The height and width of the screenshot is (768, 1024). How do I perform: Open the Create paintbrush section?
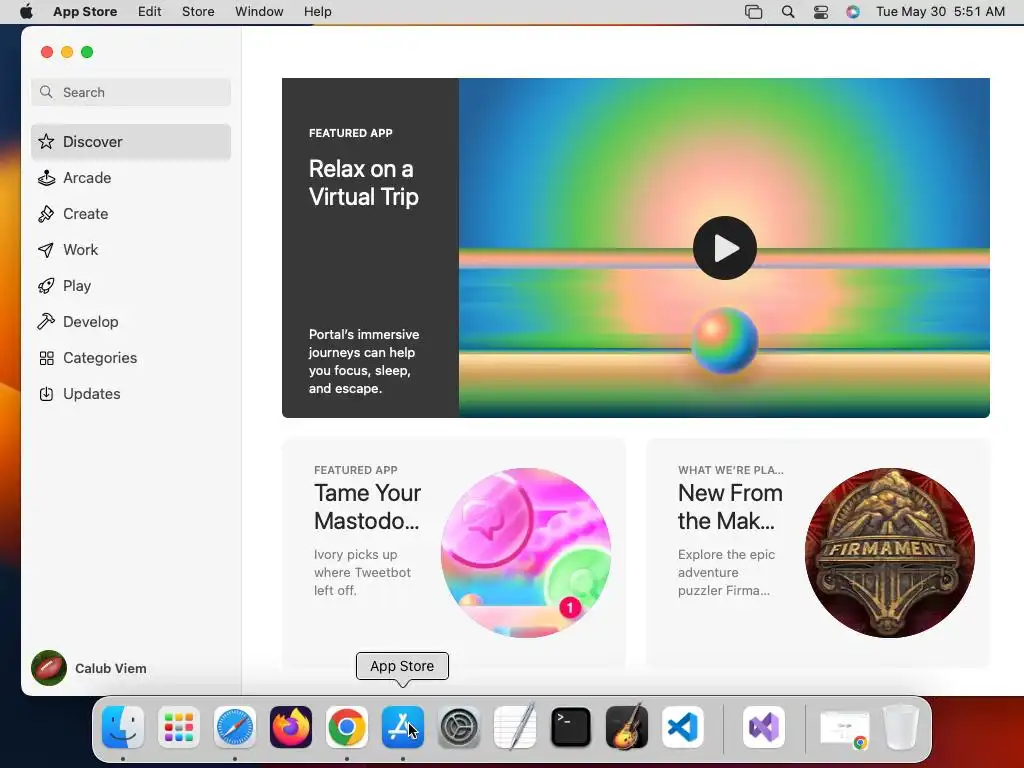point(131,214)
